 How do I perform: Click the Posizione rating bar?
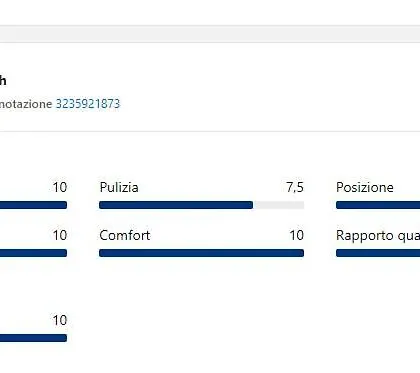[x=378, y=205]
